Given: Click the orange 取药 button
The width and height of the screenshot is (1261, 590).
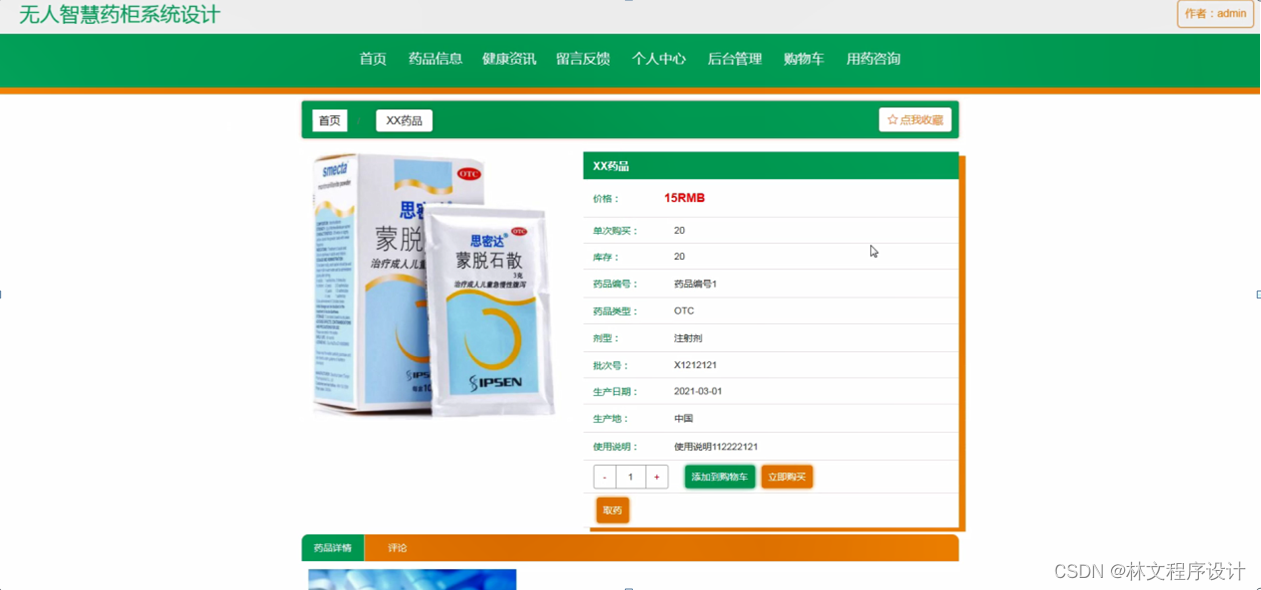Looking at the screenshot, I should (613, 510).
